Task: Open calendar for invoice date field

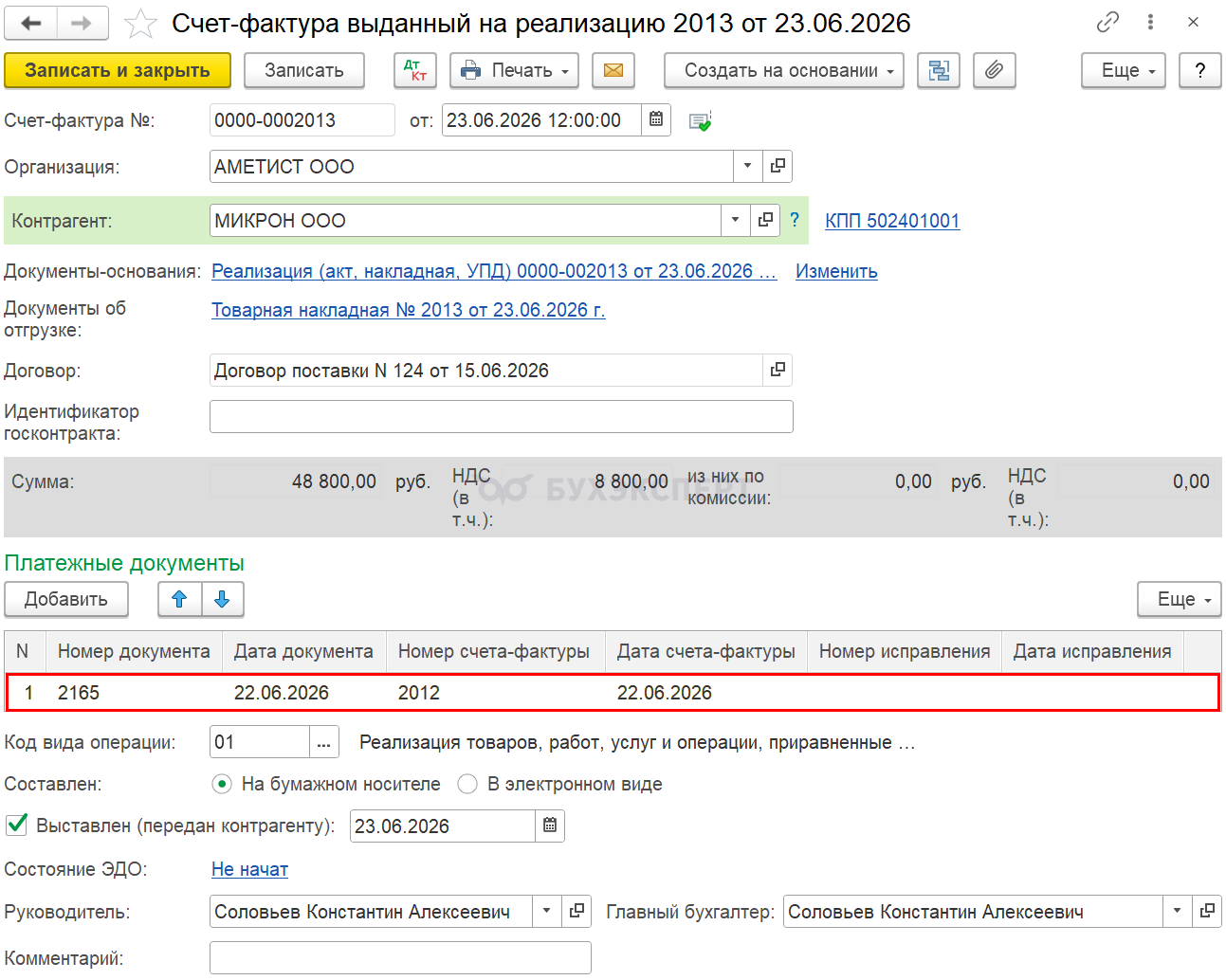Action: (x=656, y=120)
